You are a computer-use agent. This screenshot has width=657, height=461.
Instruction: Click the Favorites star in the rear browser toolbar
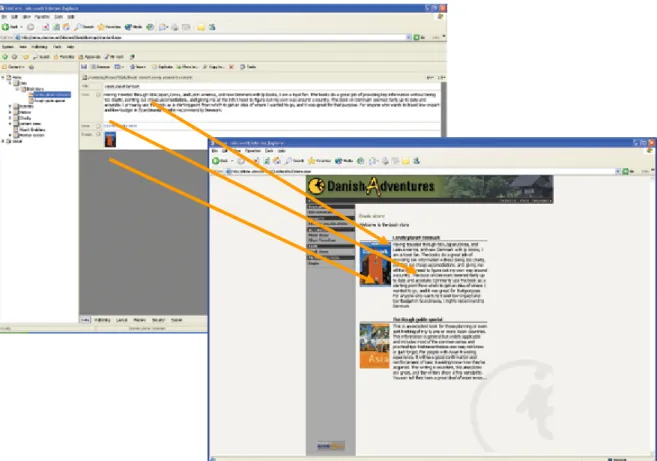click(101, 27)
